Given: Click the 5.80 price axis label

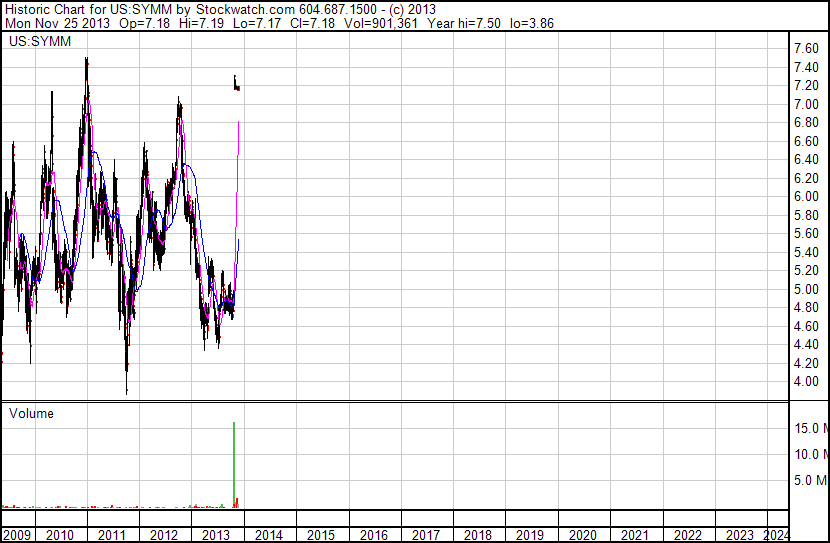Looking at the screenshot, I should pyautogui.click(x=806, y=215).
